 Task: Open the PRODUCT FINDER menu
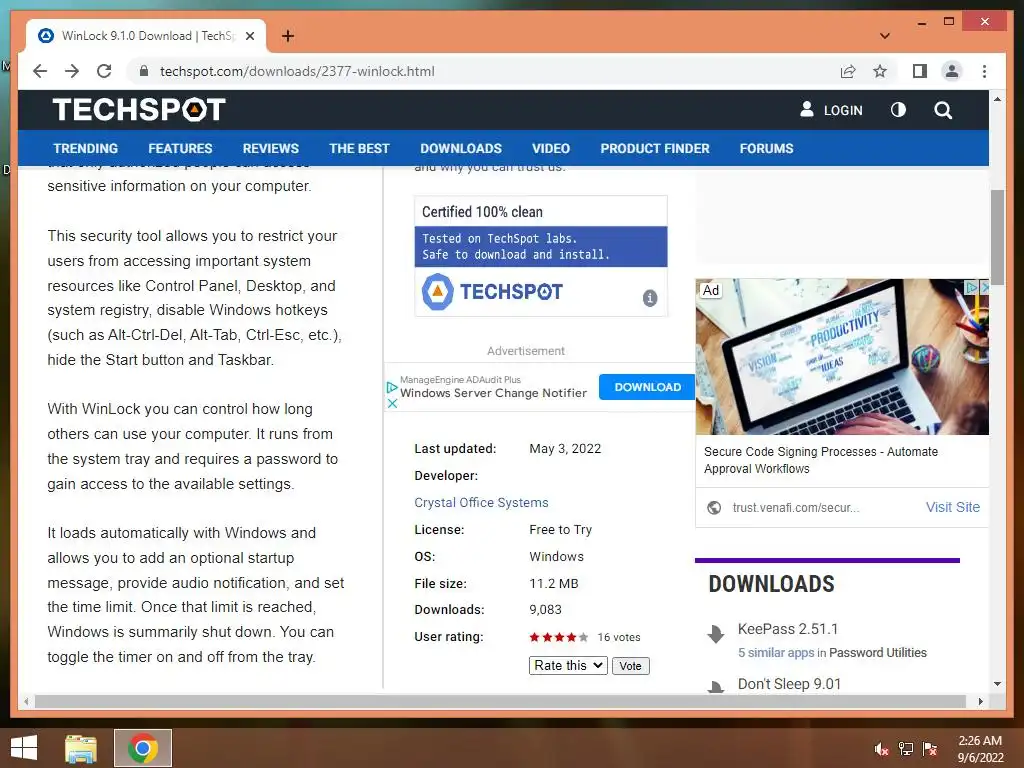click(655, 148)
